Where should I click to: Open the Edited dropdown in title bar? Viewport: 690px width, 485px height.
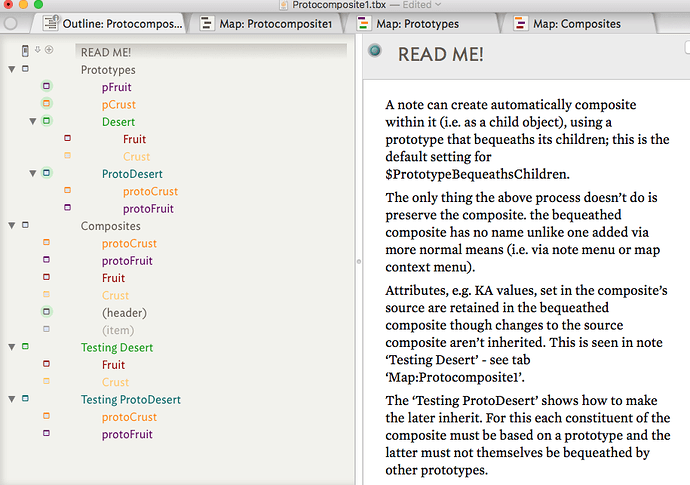click(422, 5)
